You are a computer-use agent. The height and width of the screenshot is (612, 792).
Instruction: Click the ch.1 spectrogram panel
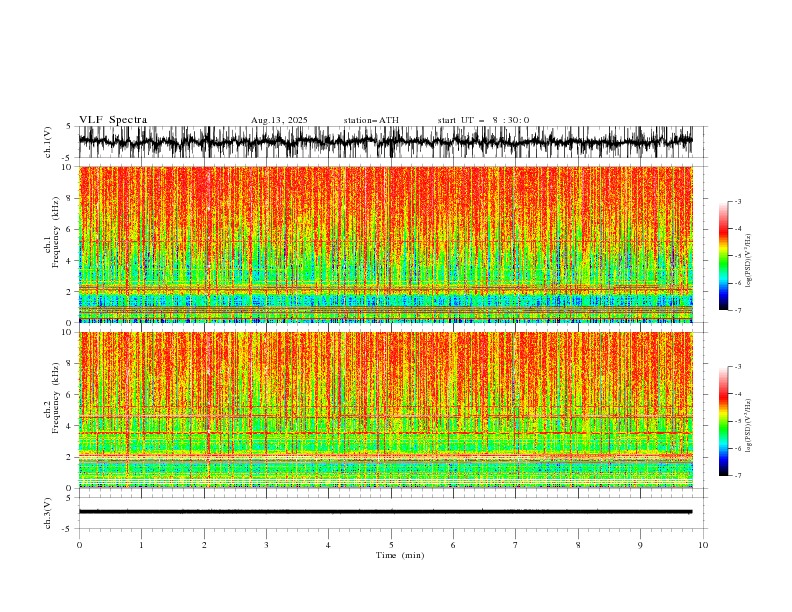(385, 244)
